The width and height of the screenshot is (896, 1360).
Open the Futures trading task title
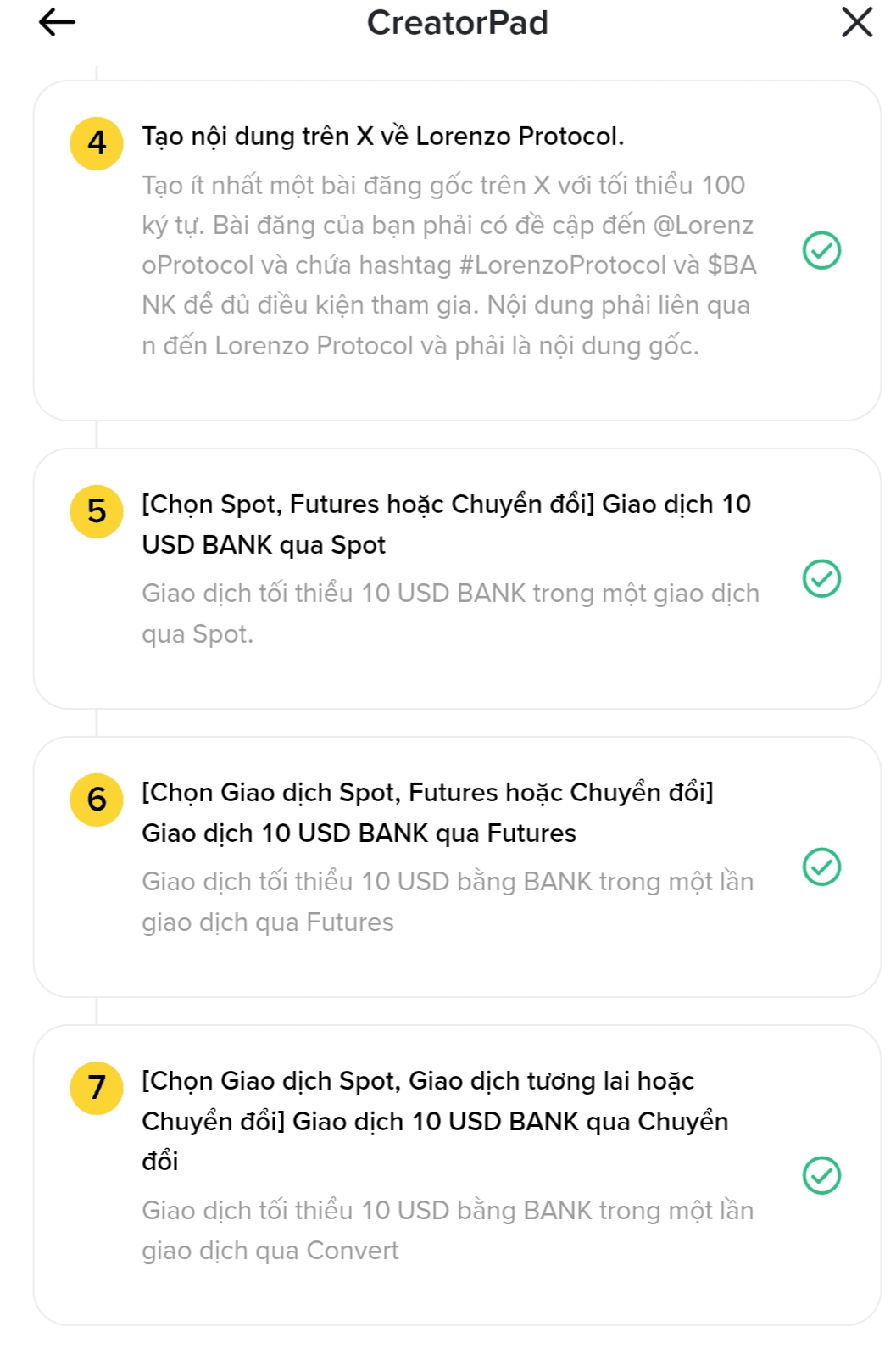click(427, 812)
